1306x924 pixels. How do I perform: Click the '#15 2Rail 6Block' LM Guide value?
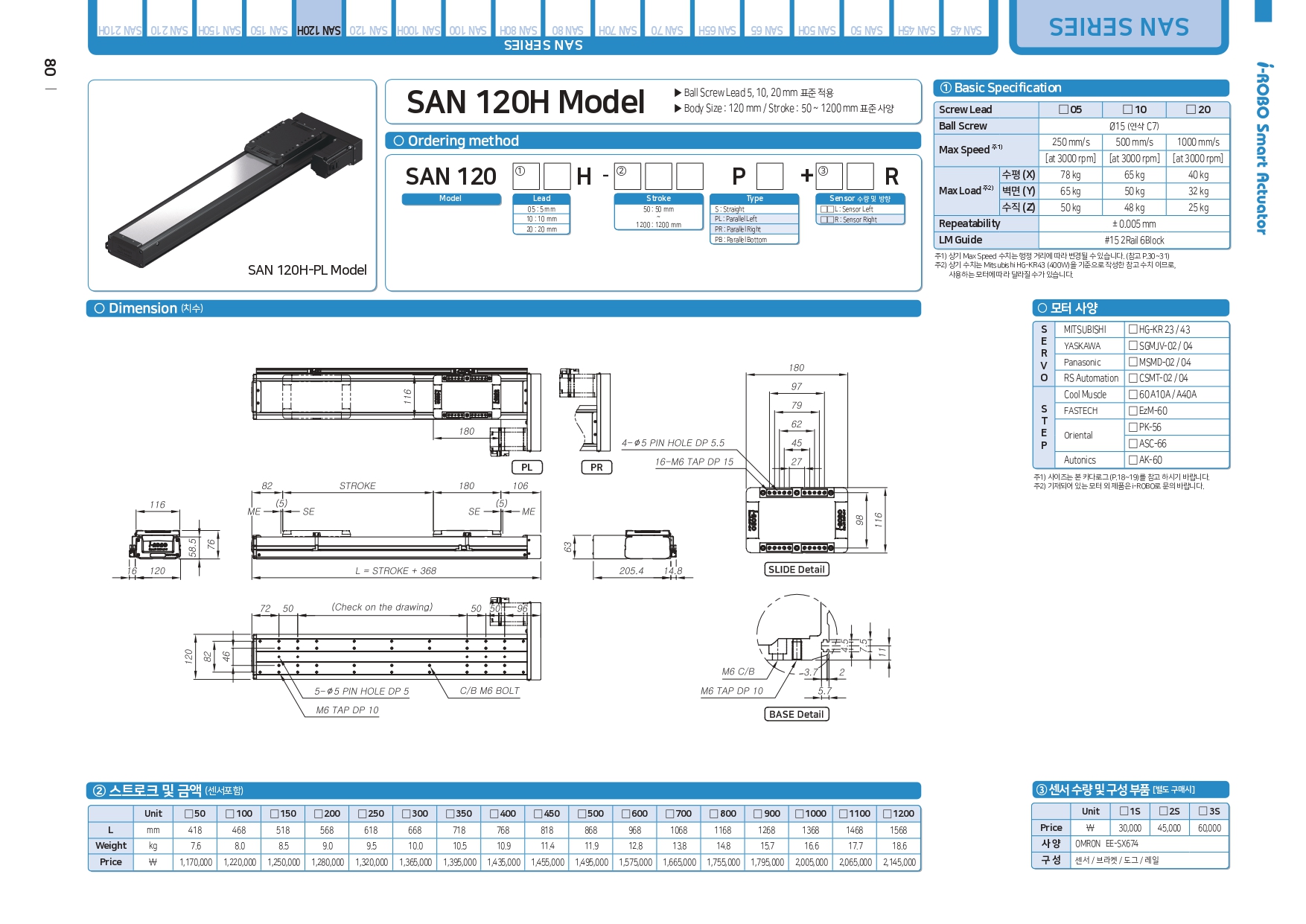[1134, 240]
